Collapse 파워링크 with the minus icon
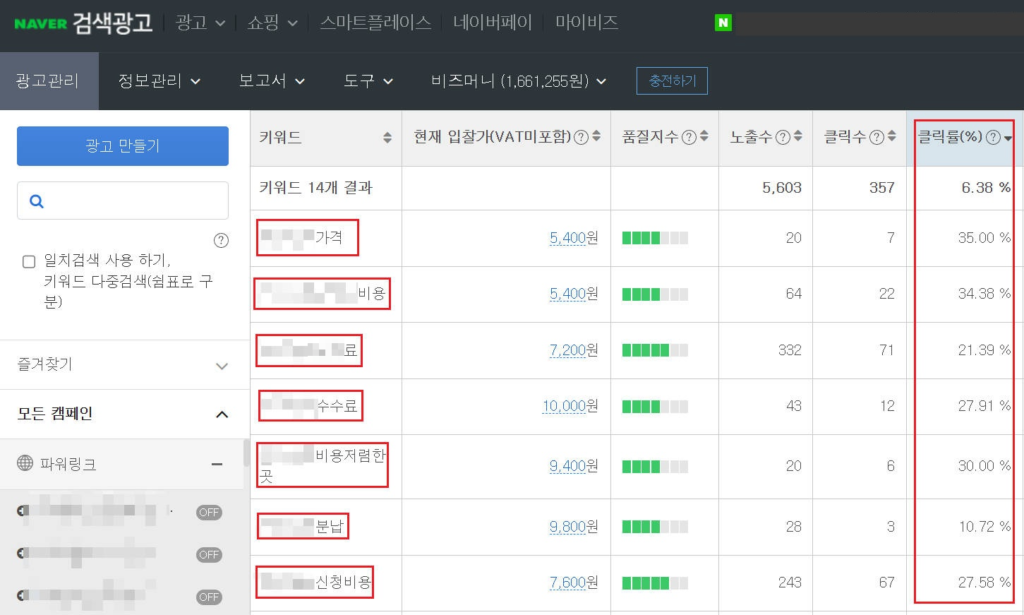The width and height of the screenshot is (1024, 615). click(217, 464)
